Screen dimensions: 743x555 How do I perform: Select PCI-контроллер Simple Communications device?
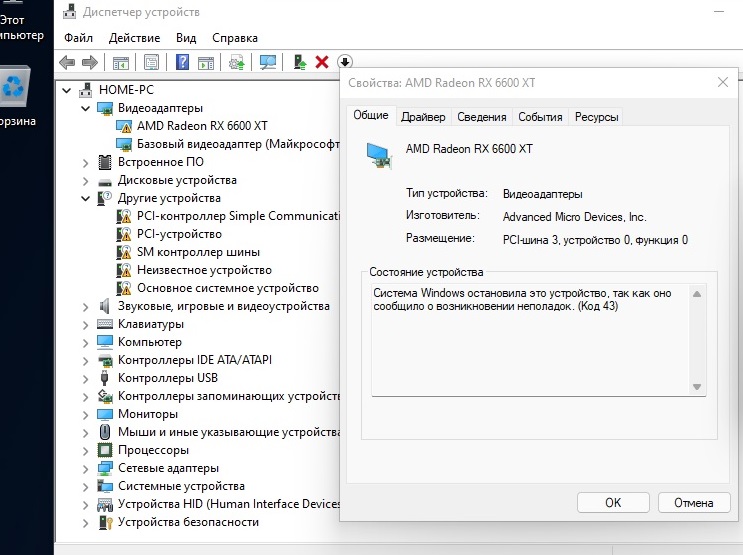pyautogui.click(x=238, y=216)
